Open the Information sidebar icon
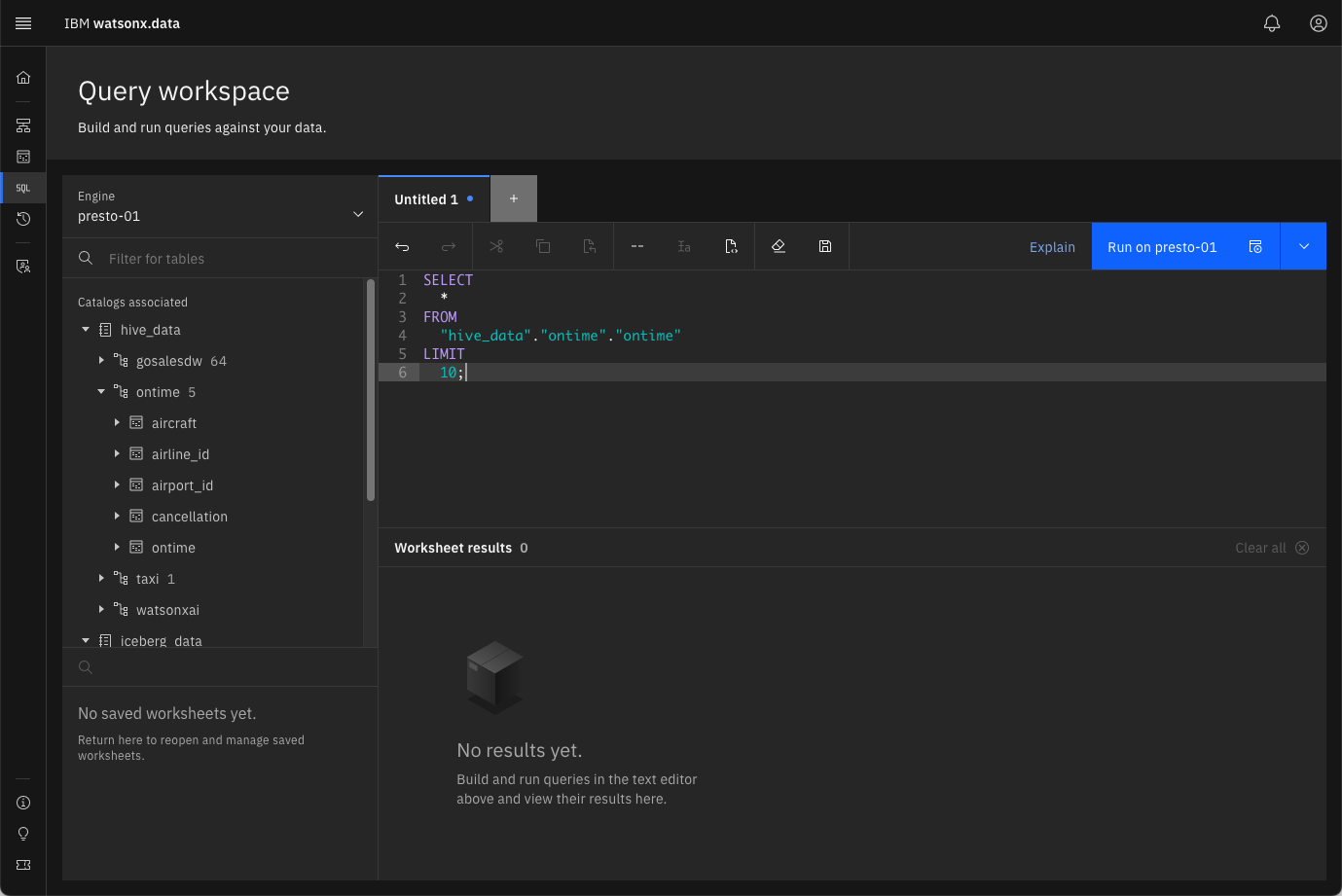The height and width of the screenshot is (896, 1342). pyautogui.click(x=23, y=803)
